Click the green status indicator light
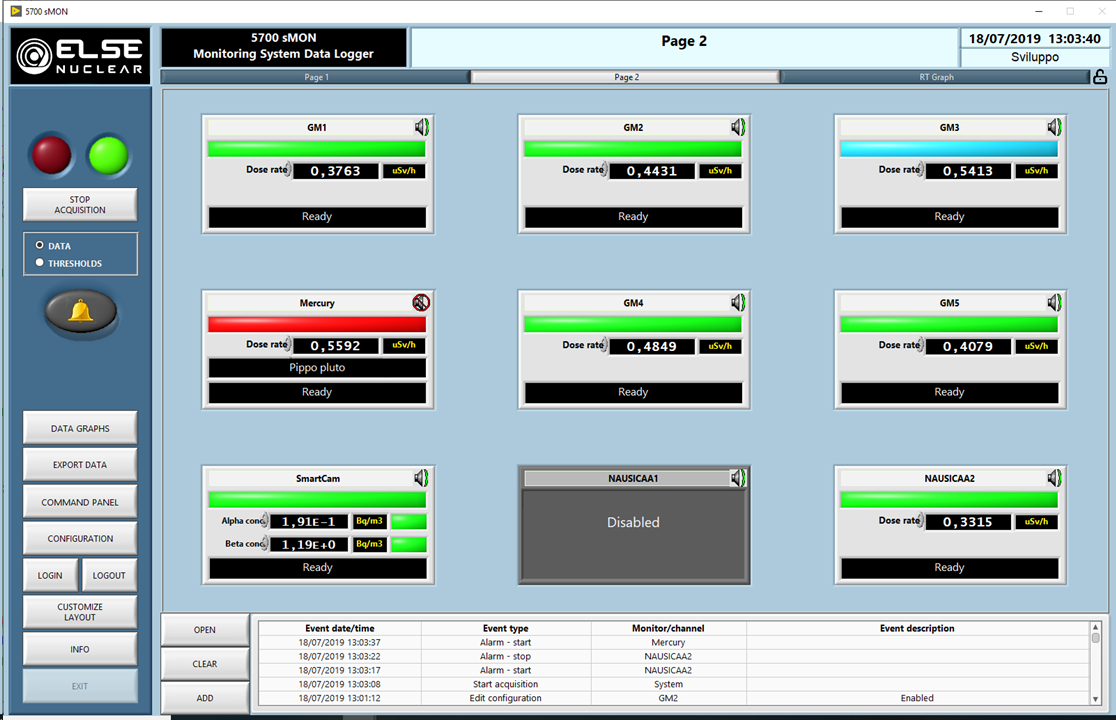Screen dimensions: 1116x720 109,155
